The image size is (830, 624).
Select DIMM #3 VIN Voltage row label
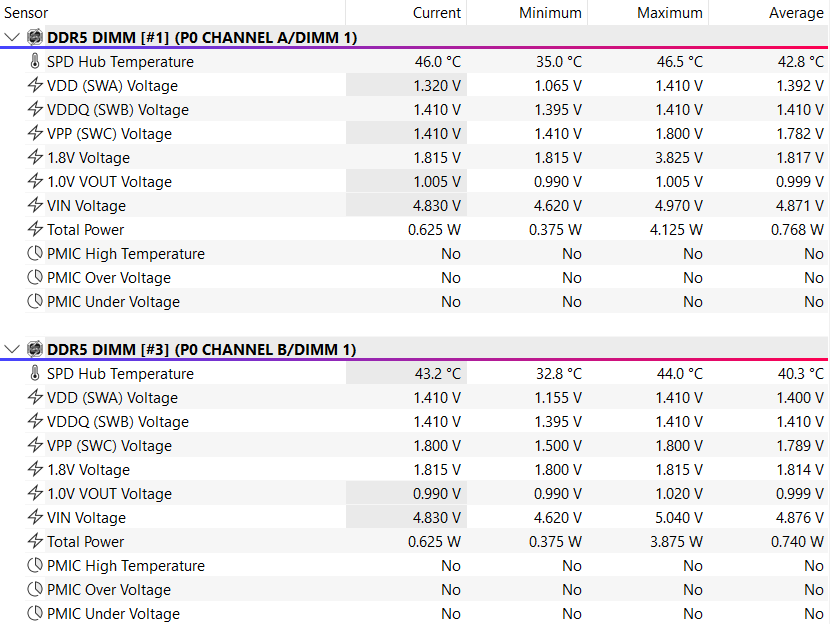86,517
